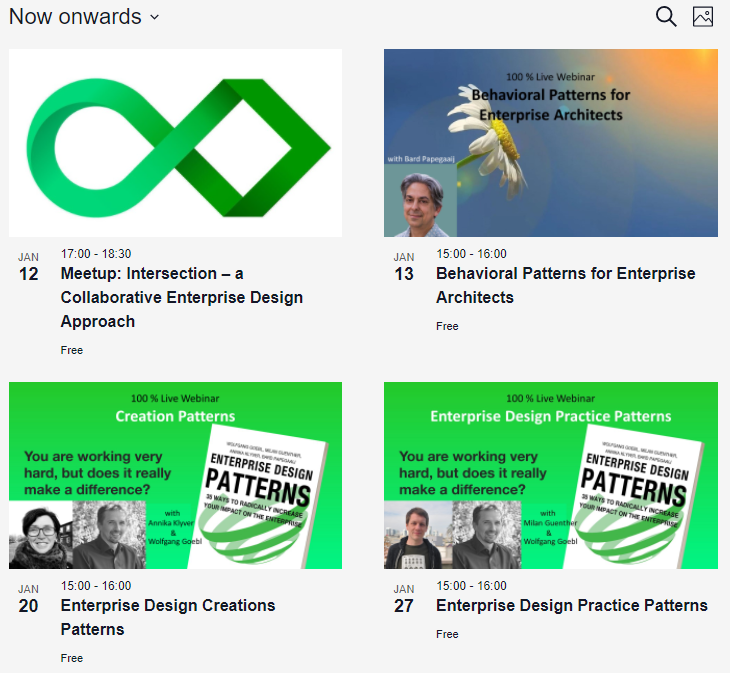This screenshot has width=730, height=673.
Task: Open the Behavioral Patterns daisy banner
Action: coord(551,143)
